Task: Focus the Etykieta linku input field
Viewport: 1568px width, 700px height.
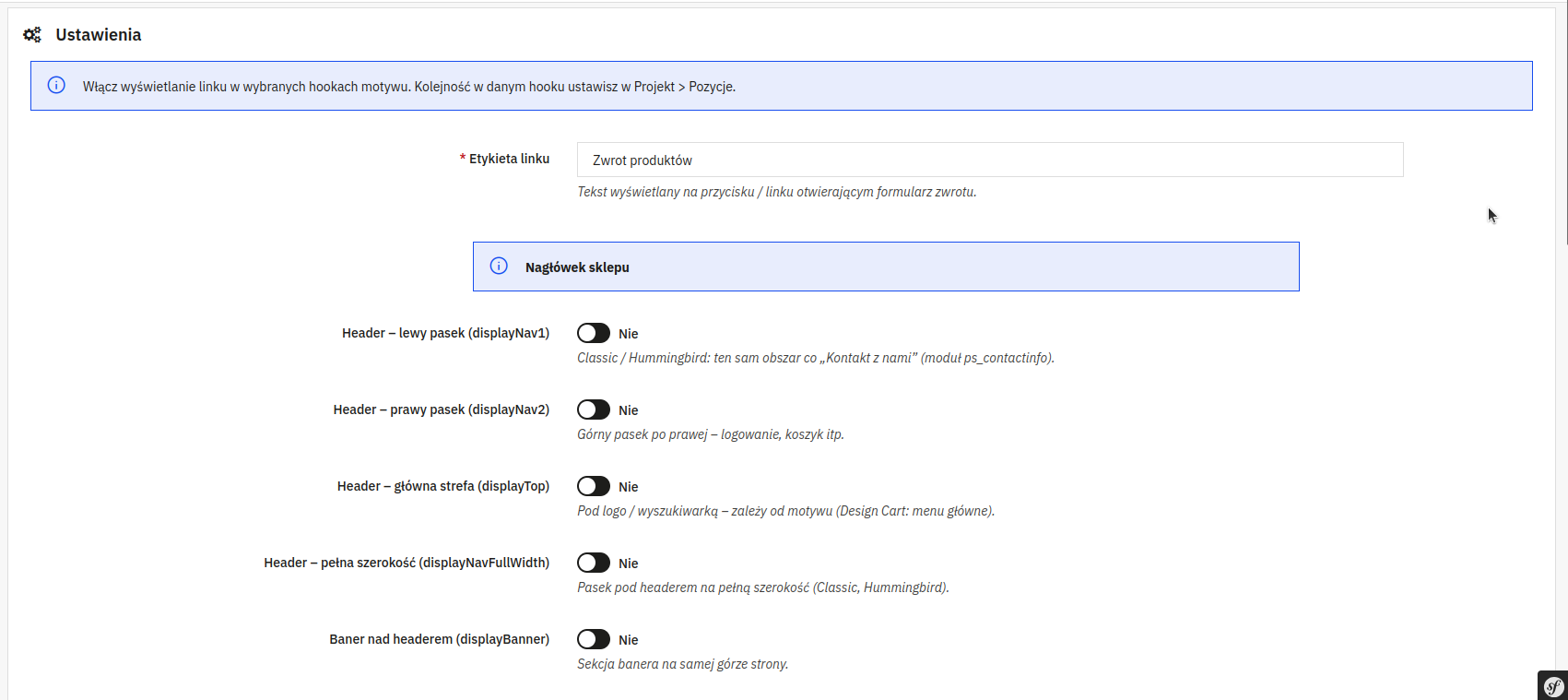Action: click(990, 160)
